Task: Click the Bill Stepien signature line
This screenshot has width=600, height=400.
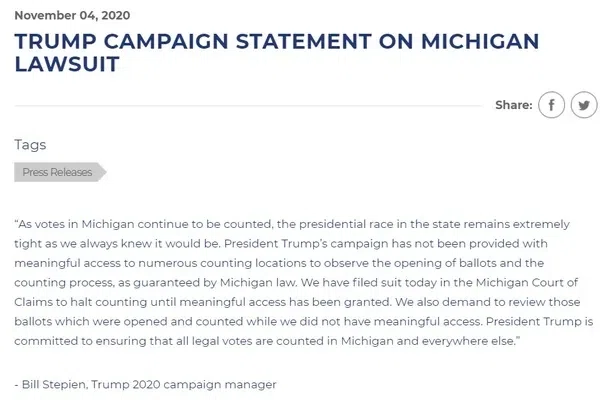Action: pos(145,384)
